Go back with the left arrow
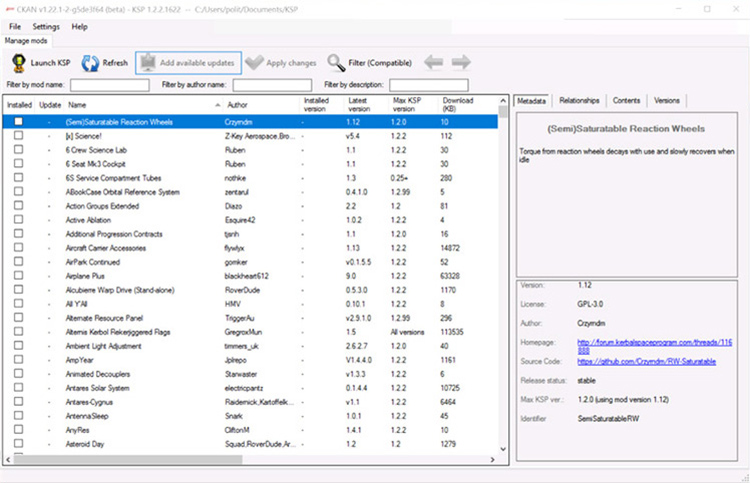The height and width of the screenshot is (483, 750). click(433, 62)
